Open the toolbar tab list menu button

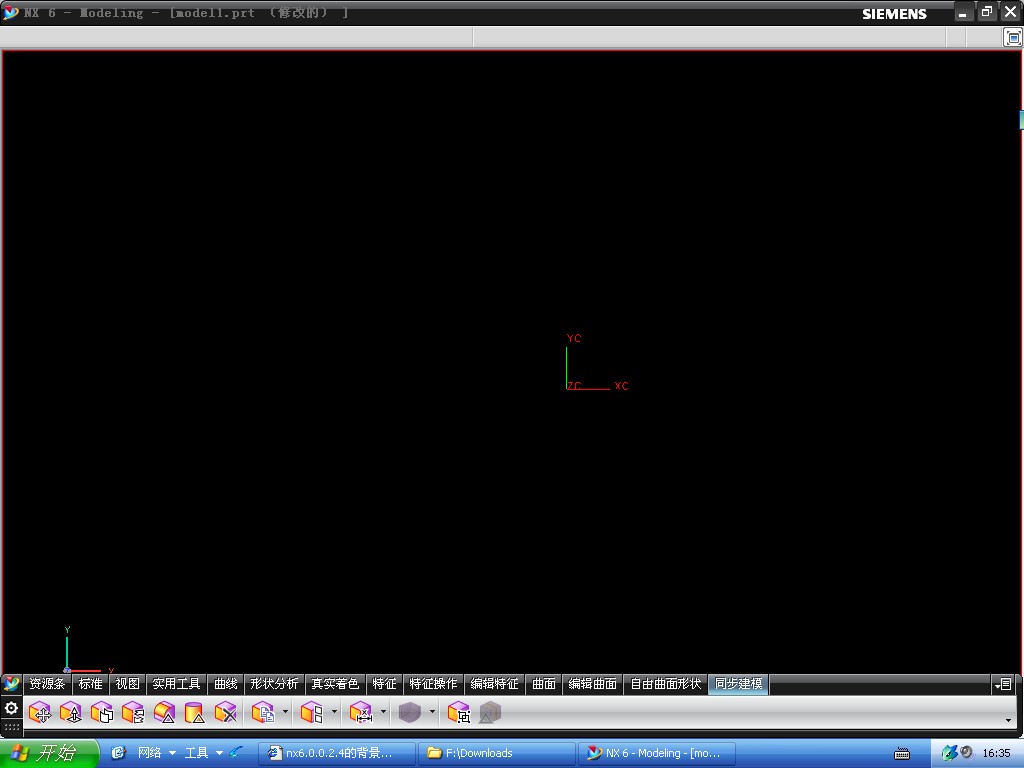click(x=1003, y=684)
